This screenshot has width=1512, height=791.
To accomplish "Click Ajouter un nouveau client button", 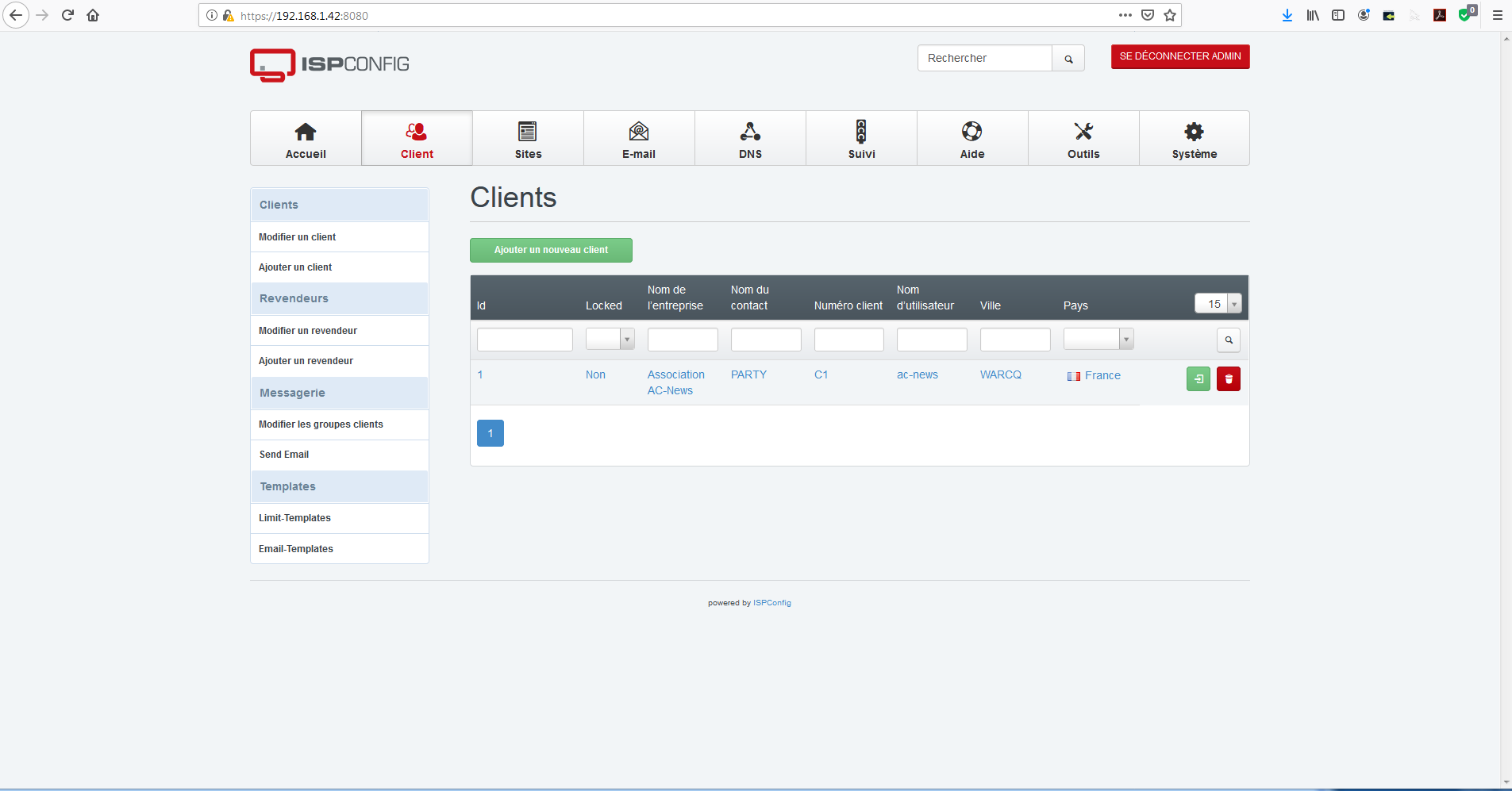I will 551,250.
